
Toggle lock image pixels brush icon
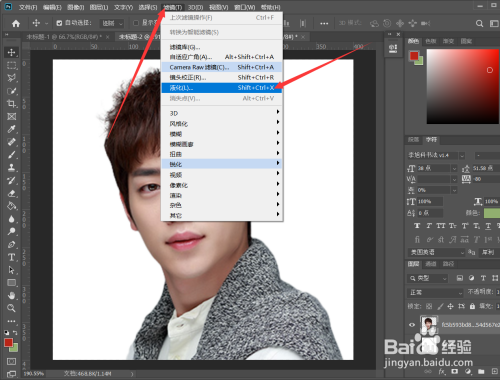[440, 306]
